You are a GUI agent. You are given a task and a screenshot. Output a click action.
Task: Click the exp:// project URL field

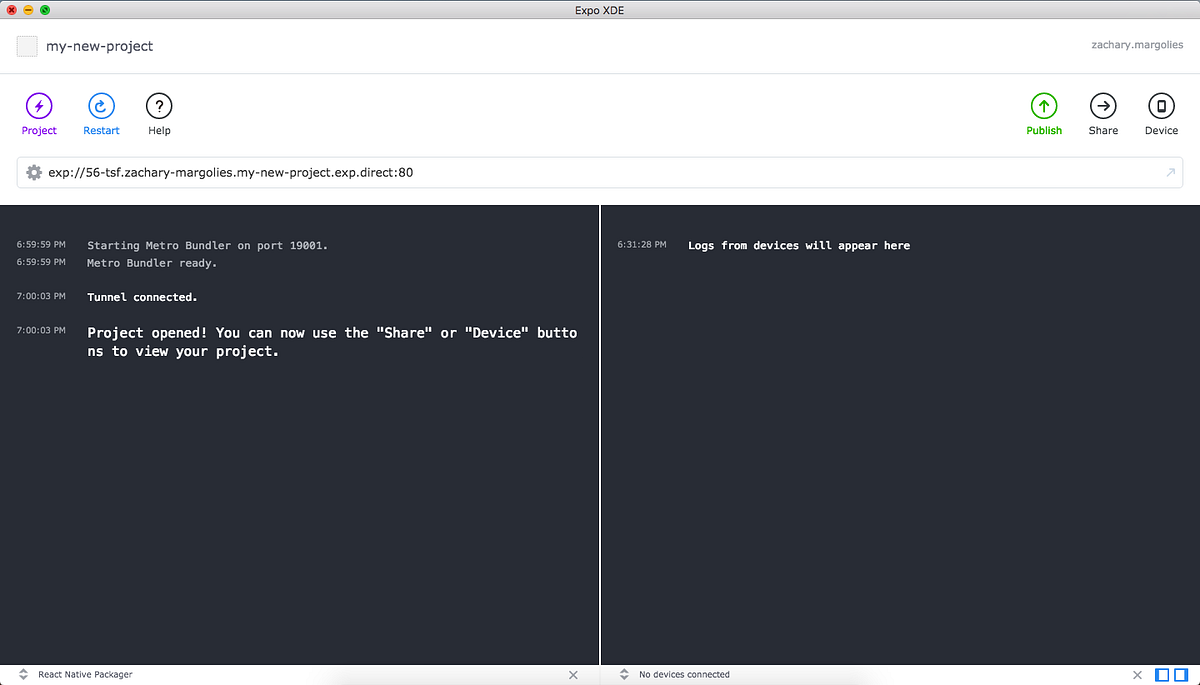tap(600, 172)
